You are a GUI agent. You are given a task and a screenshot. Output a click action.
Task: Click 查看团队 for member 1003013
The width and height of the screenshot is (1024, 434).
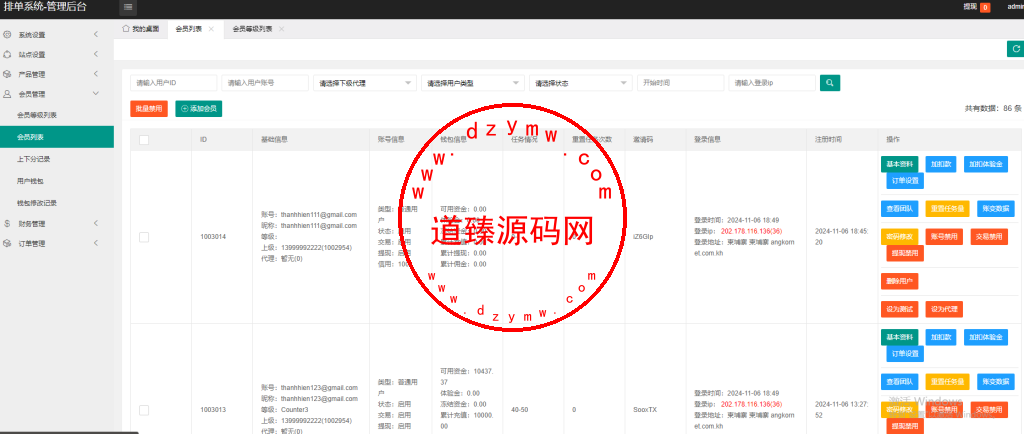(899, 381)
